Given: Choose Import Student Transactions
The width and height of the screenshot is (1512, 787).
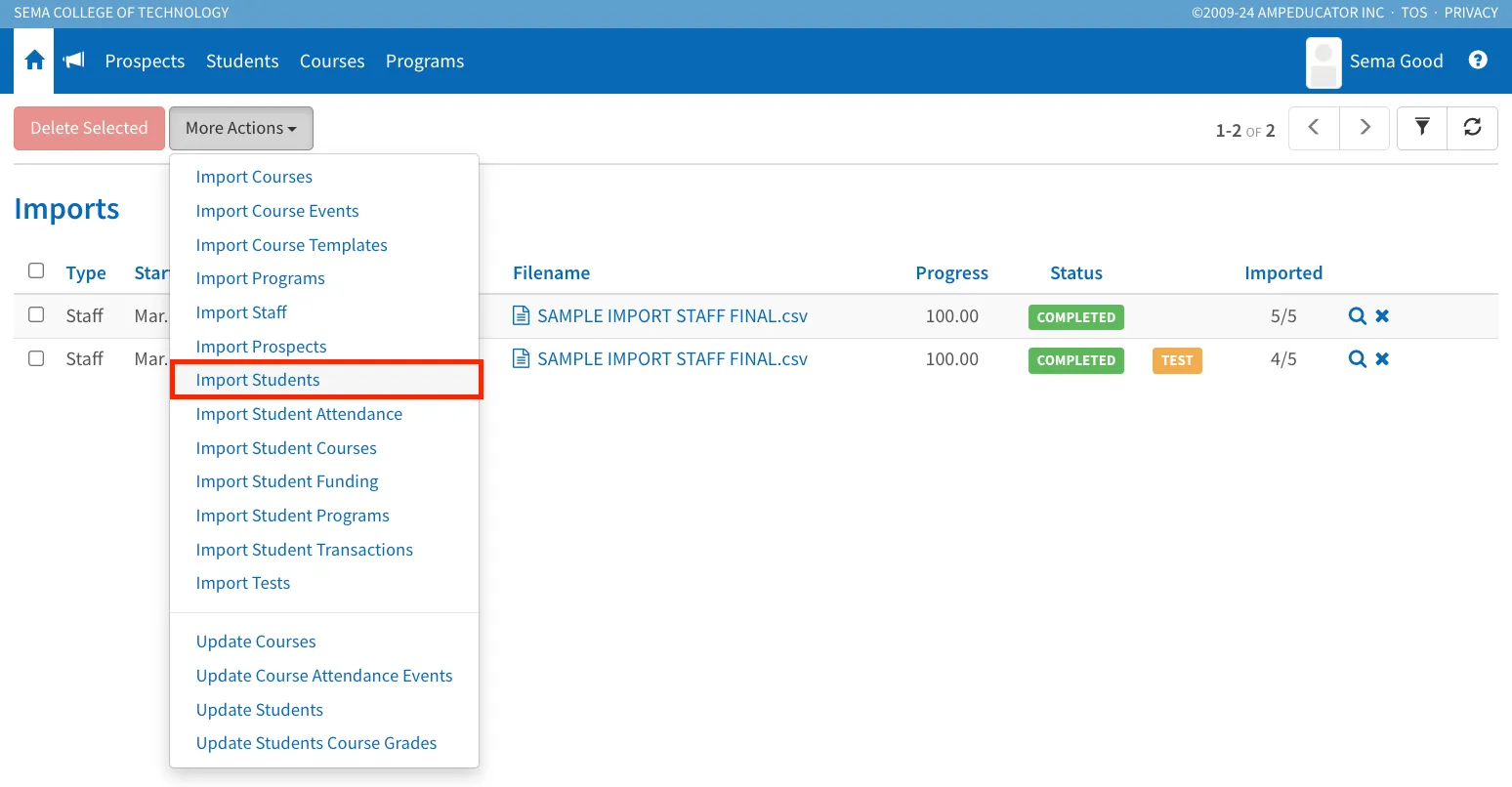Looking at the screenshot, I should 304,550.
